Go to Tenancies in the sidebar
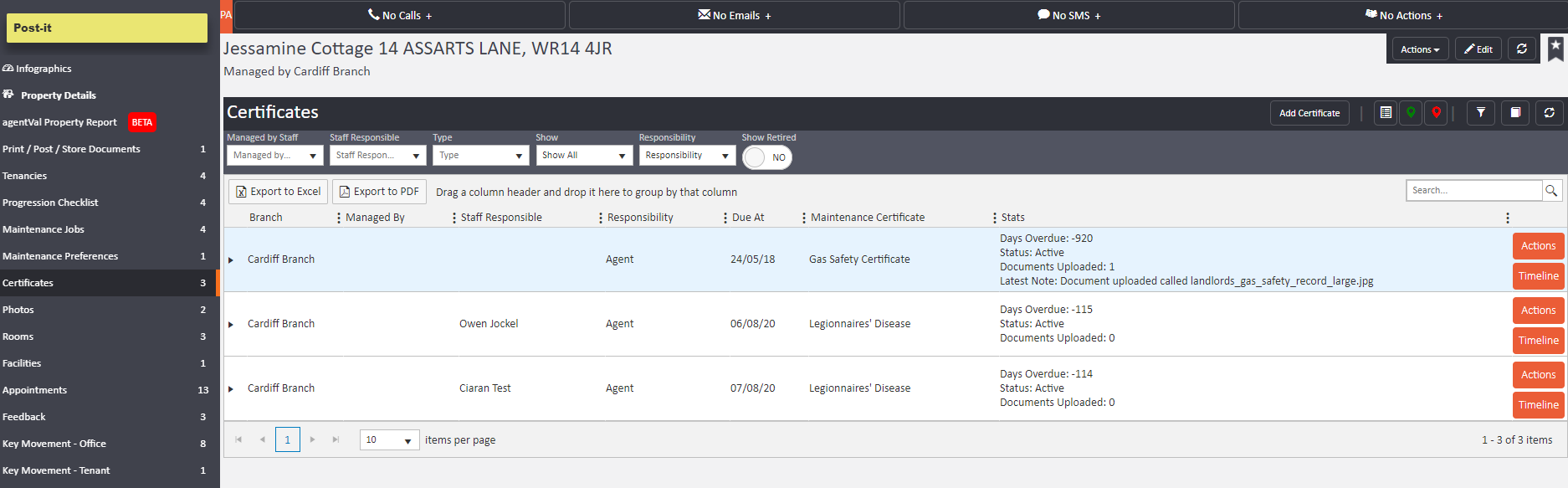This screenshot has width=1568, height=488. [25, 176]
